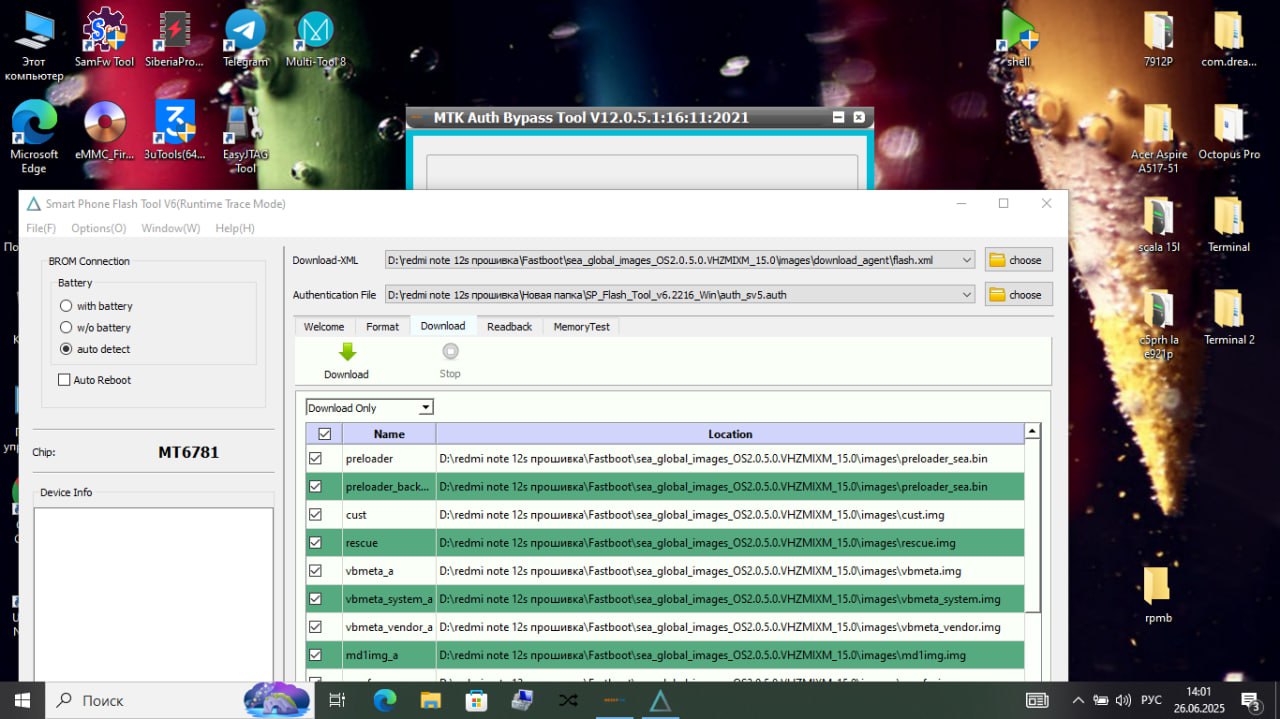Open the Help(H) menu
This screenshot has height=719, width=1280.
(x=235, y=228)
